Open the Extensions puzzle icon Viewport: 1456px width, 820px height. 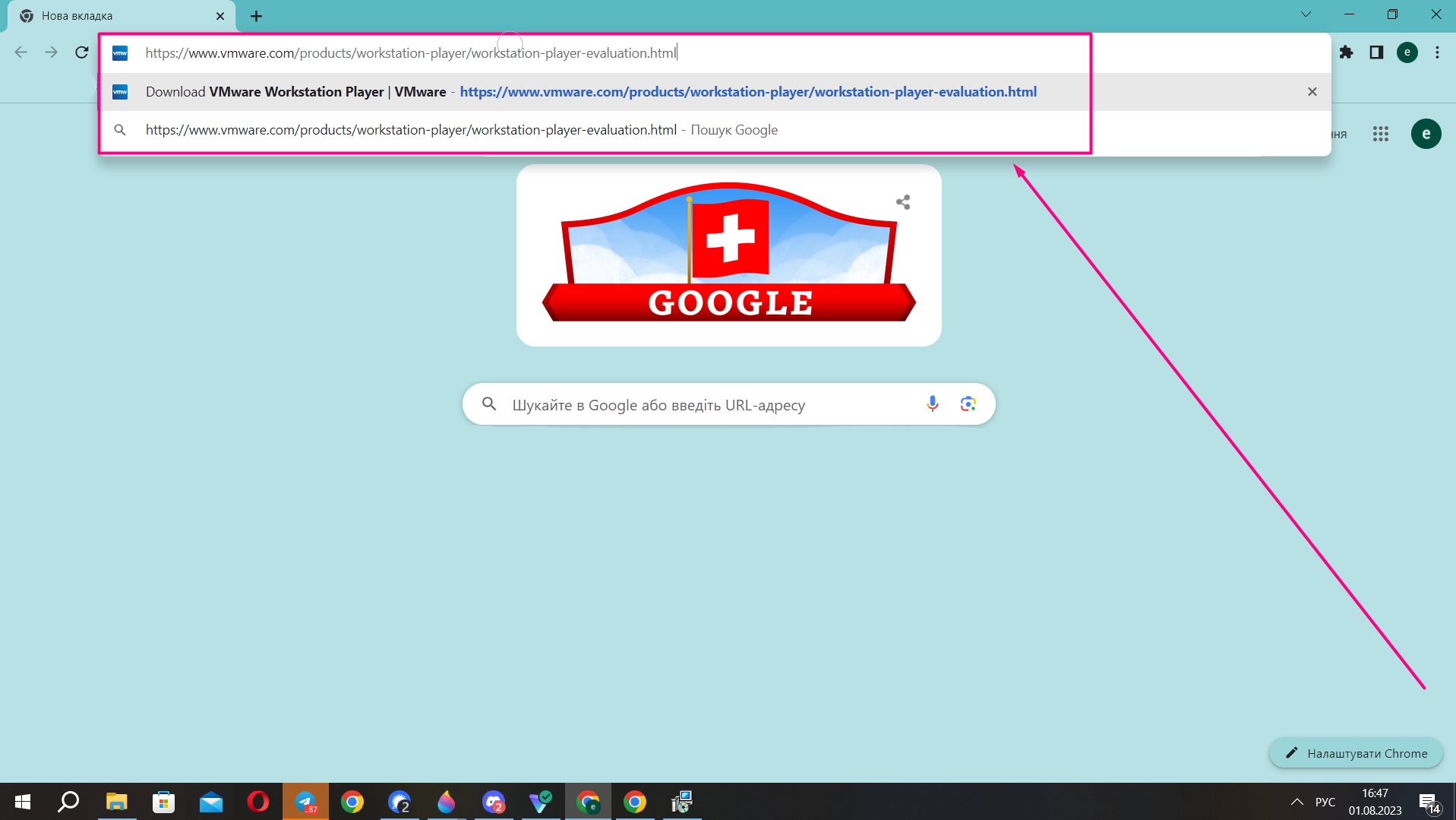(1346, 52)
